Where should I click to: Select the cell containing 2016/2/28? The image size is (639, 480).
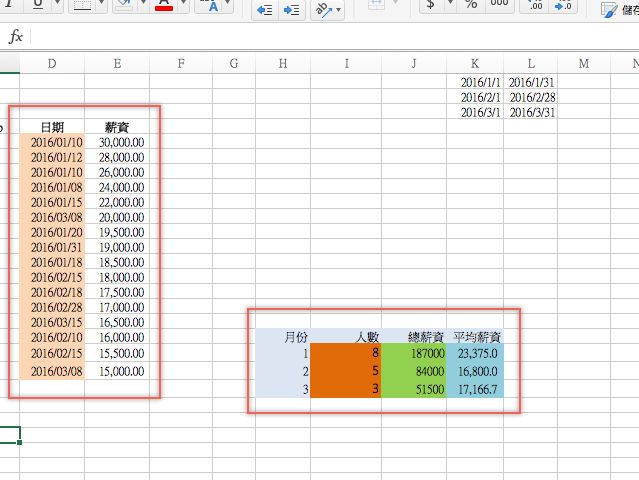point(531,97)
